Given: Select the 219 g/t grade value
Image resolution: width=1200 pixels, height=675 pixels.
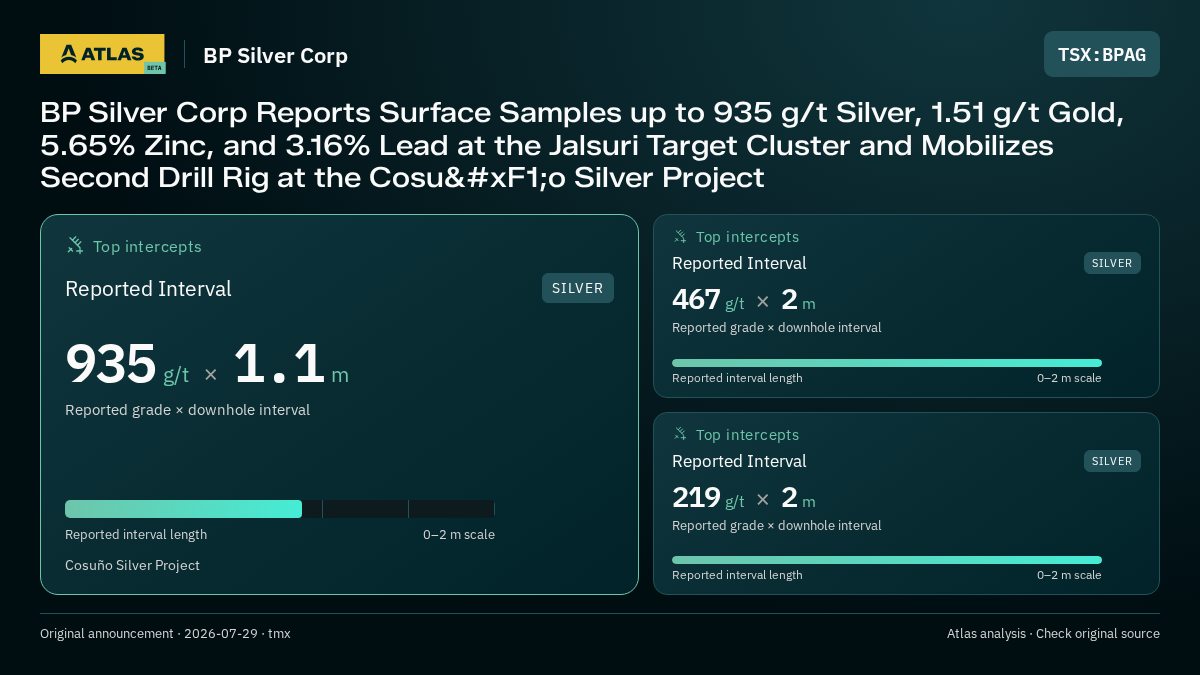Looking at the screenshot, I should [x=708, y=498].
